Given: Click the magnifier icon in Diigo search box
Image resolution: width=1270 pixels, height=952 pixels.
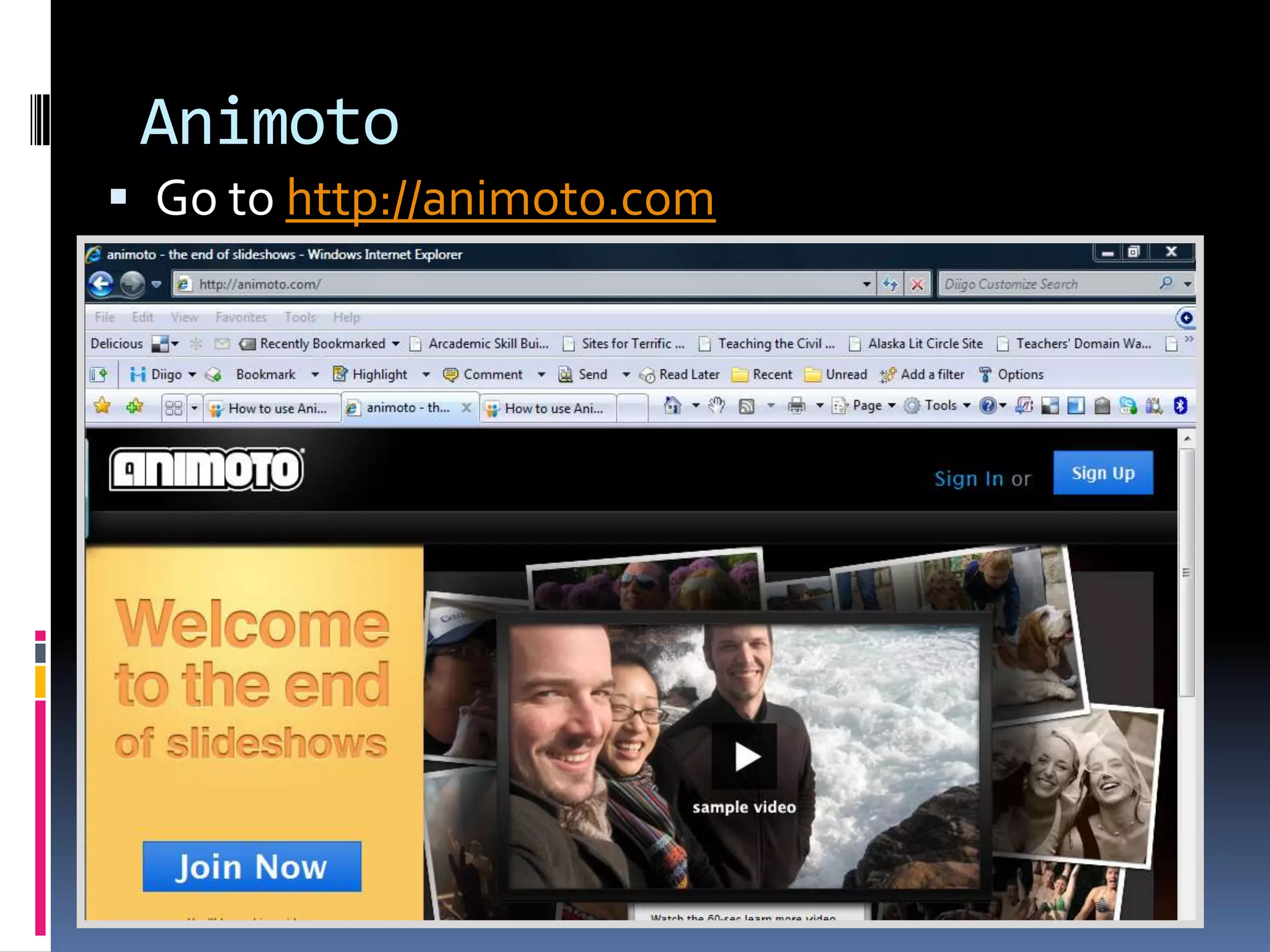Looking at the screenshot, I should (x=1166, y=283).
